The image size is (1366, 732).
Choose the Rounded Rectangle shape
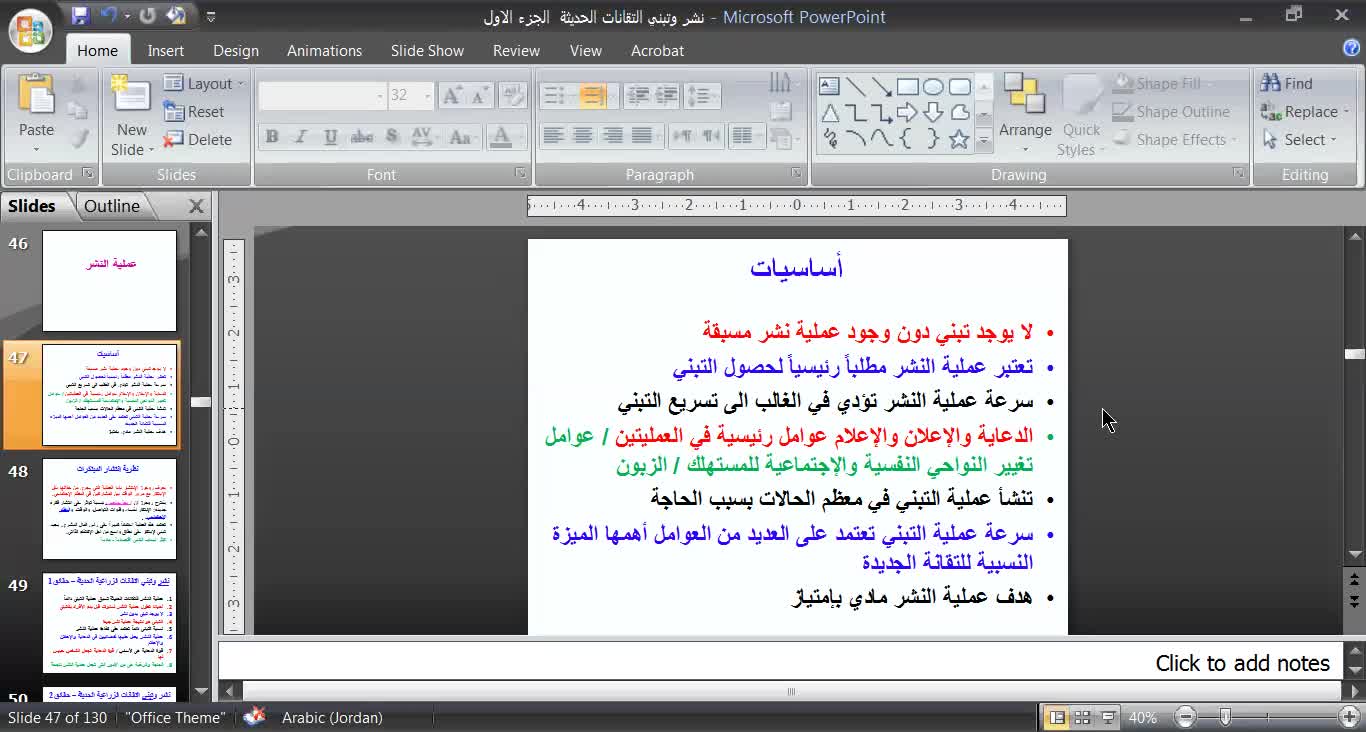[x=959, y=86]
